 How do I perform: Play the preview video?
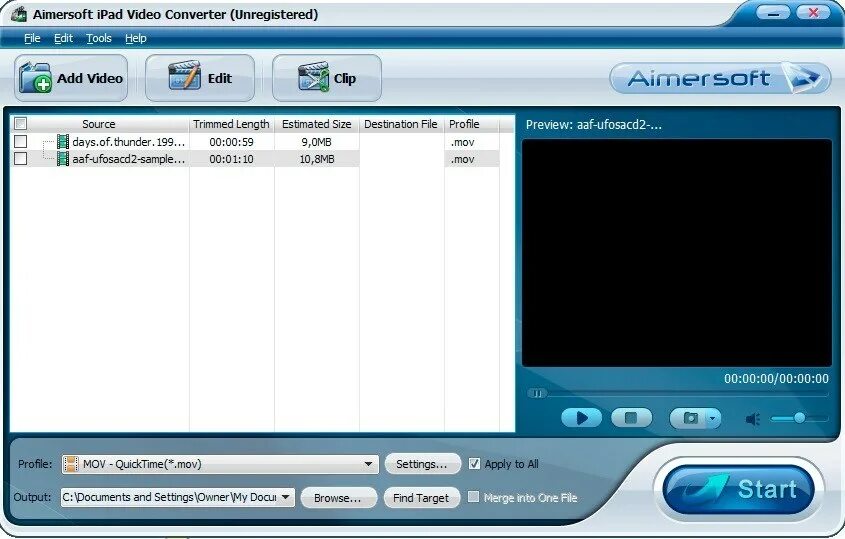coord(581,418)
